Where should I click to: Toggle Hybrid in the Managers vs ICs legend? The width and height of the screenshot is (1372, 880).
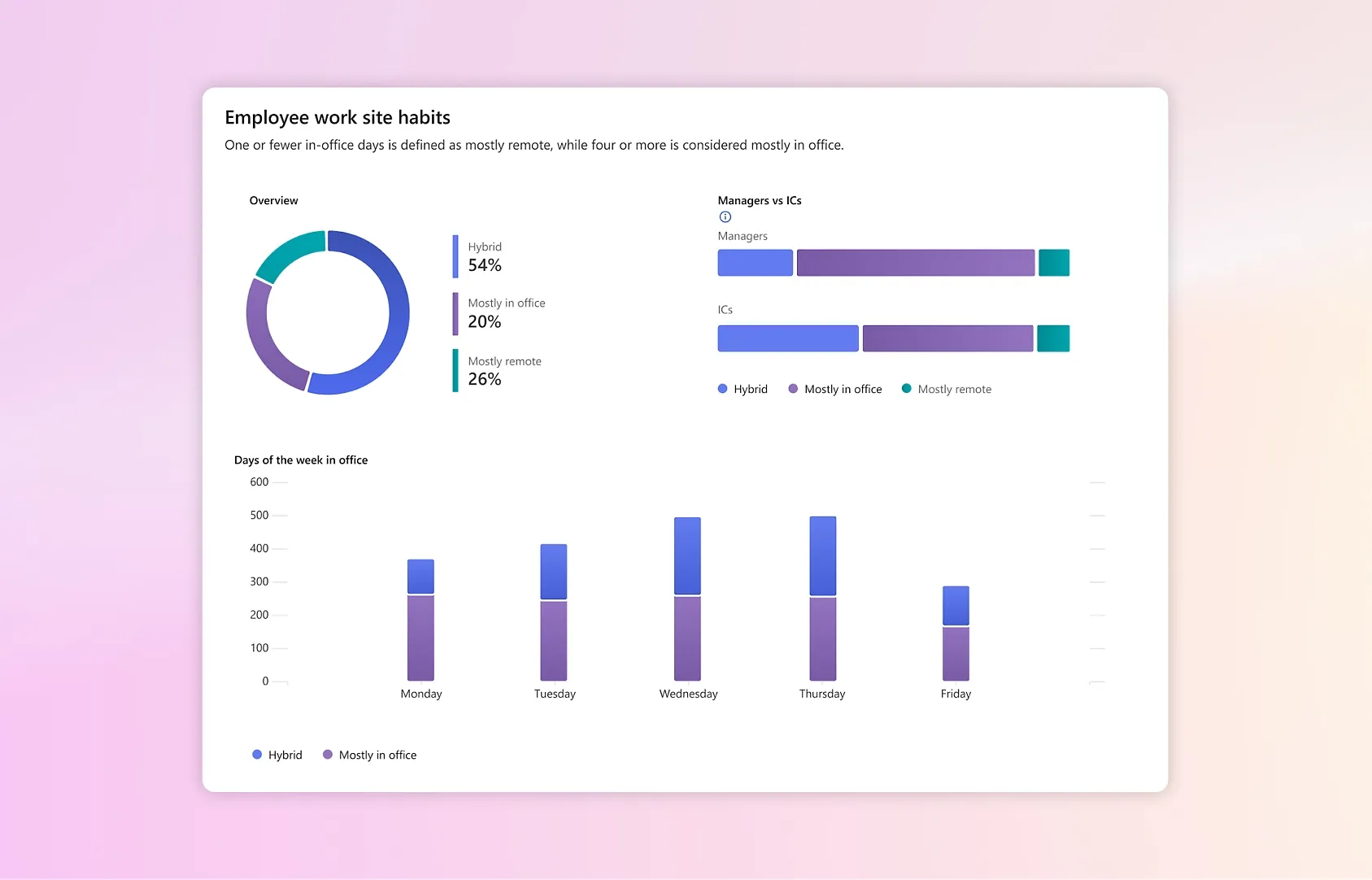(743, 390)
